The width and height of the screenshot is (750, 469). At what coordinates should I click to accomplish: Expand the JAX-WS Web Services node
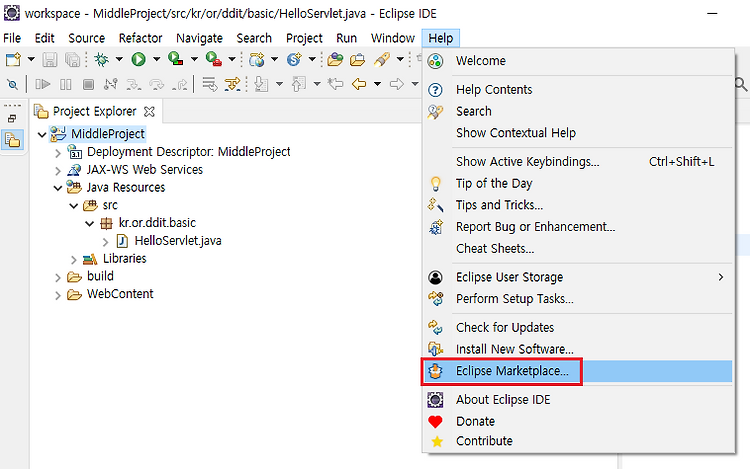coord(58,171)
